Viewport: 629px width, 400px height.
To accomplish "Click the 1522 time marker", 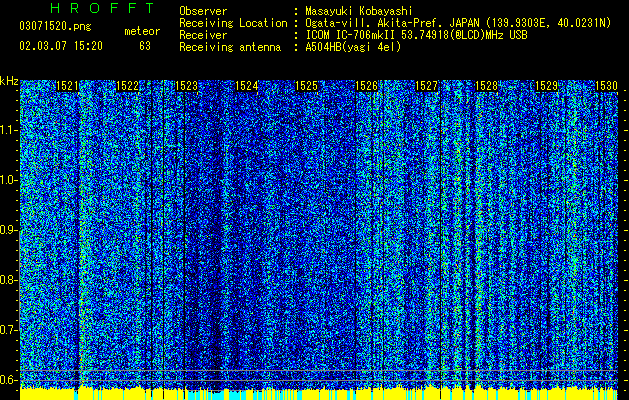I will [127, 86].
